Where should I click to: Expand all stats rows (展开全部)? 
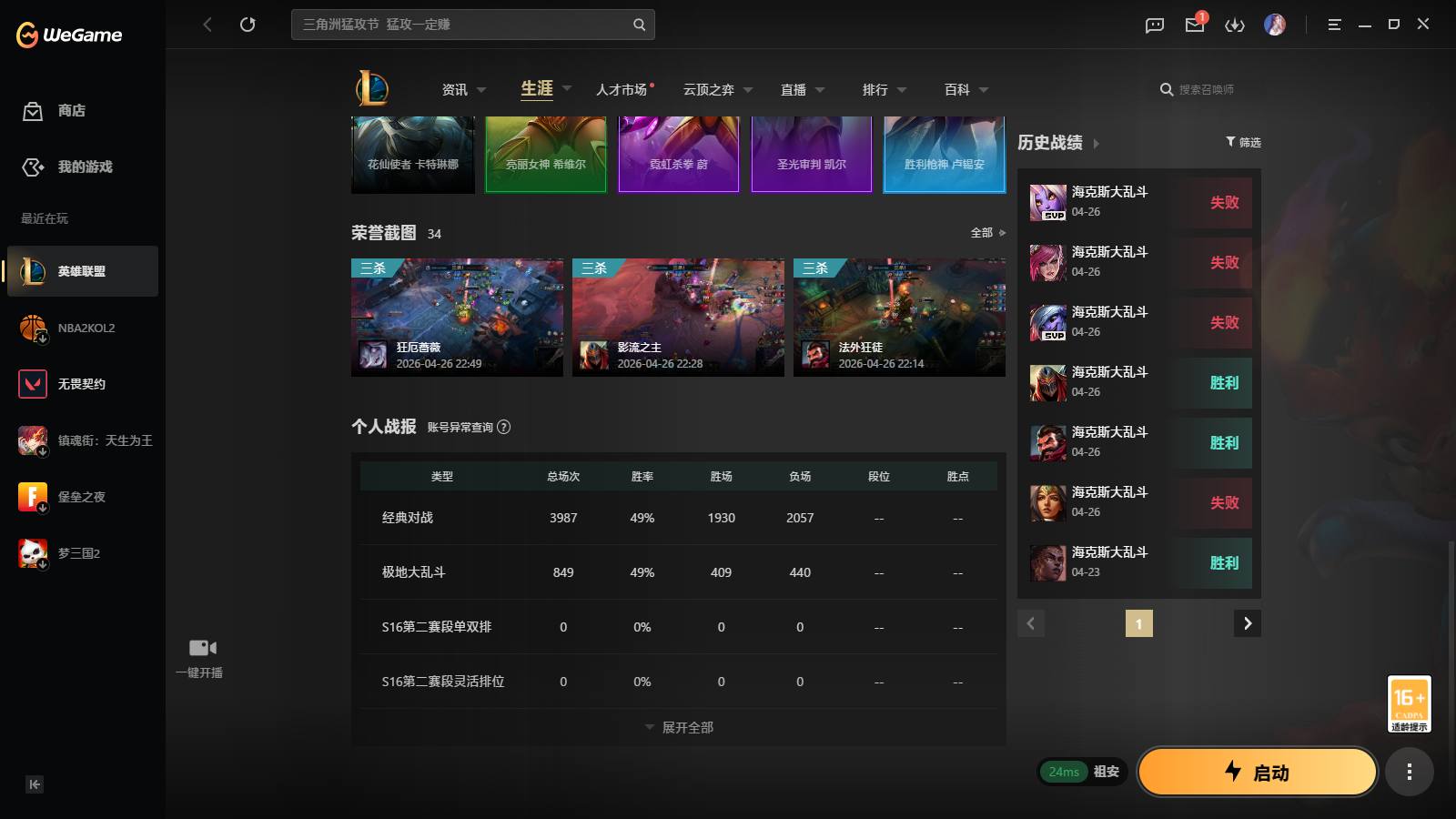pyautogui.click(x=679, y=728)
